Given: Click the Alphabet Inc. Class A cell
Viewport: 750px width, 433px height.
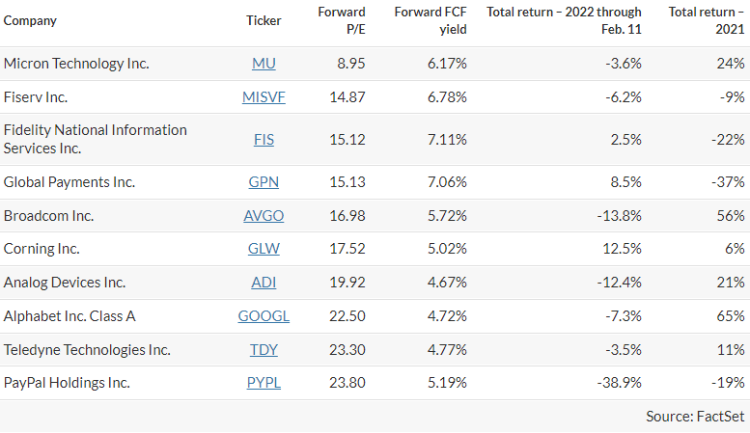Looking at the screenshot, I should [72, 316].
